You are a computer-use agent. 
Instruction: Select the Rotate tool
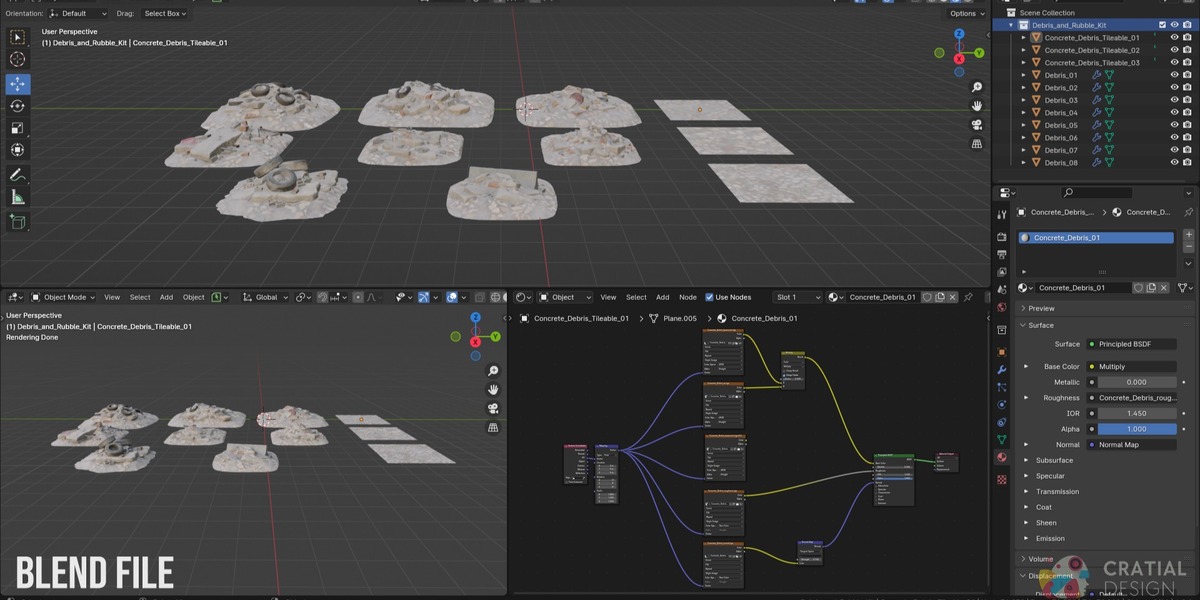point(18,106)
